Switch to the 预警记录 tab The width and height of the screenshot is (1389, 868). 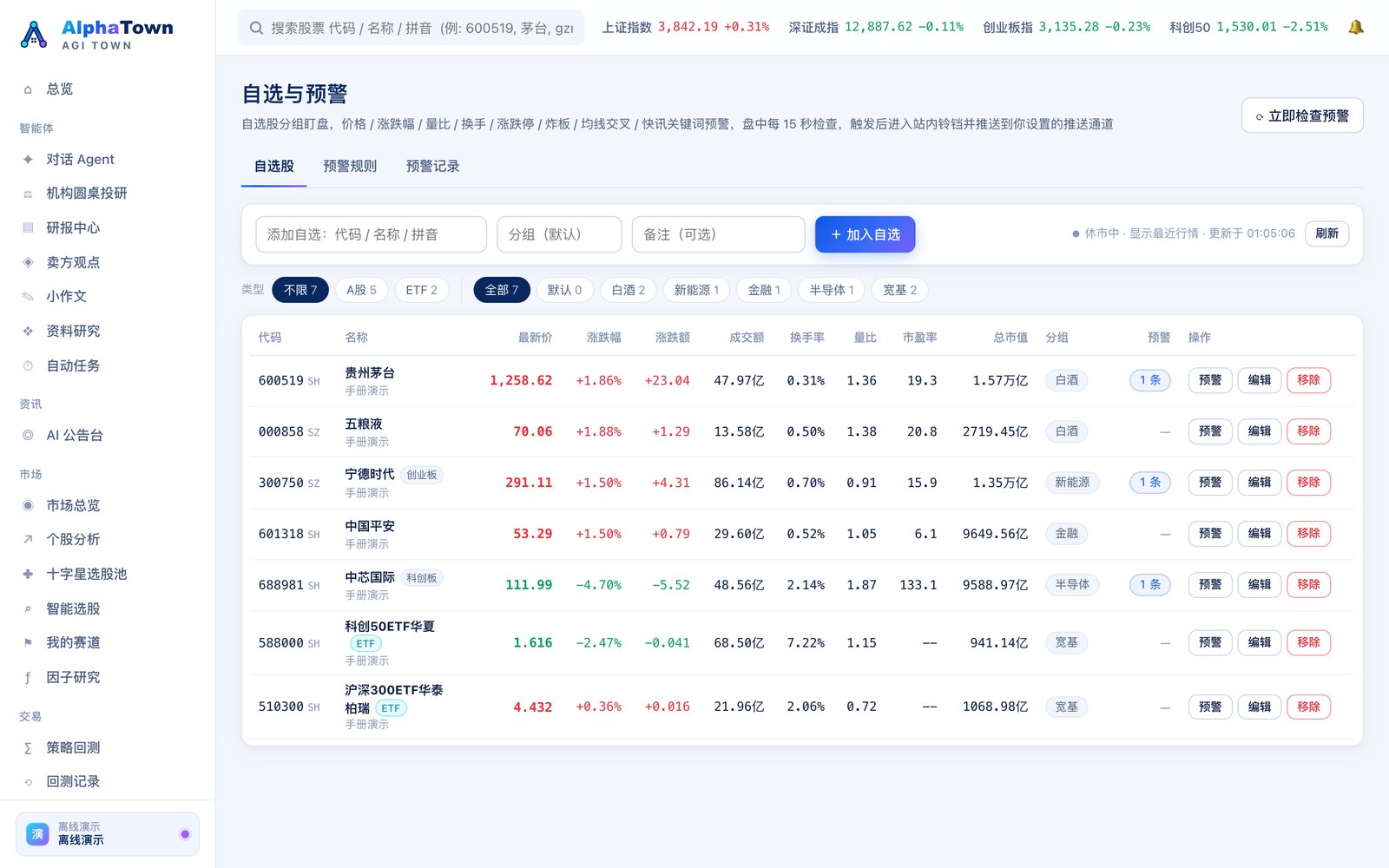[x=432, y=166]
